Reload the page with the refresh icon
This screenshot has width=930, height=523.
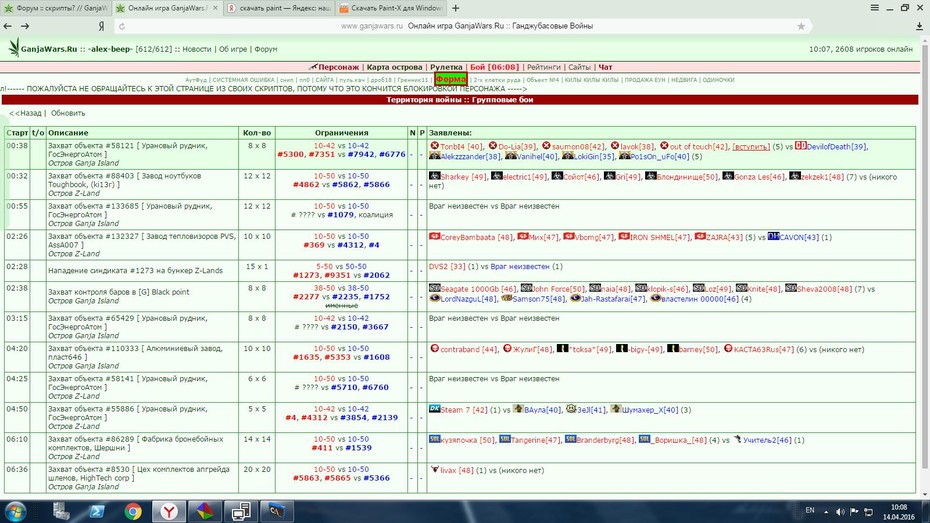[x=122, y=26]
